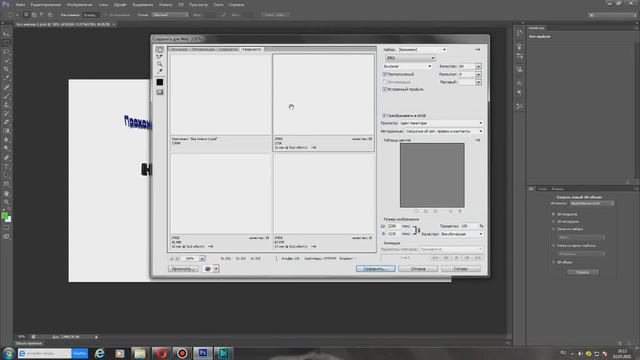Toggle the constrain proportions link icon
The height and width of the screenshot is (360, 640).
point(416,230)
